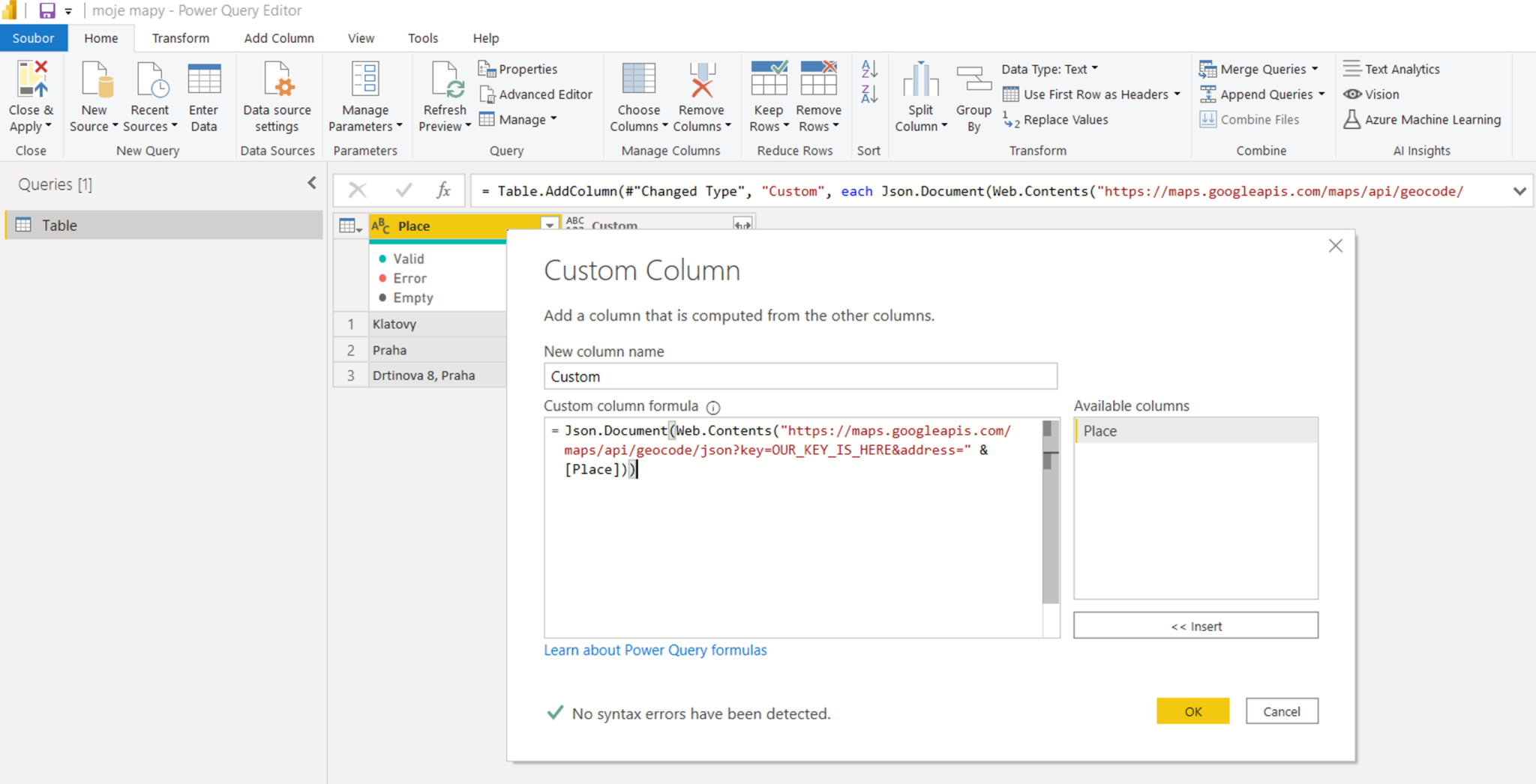Collapse the Queries pane
The height and width of the screenshot is (784, 1536).
312,184
